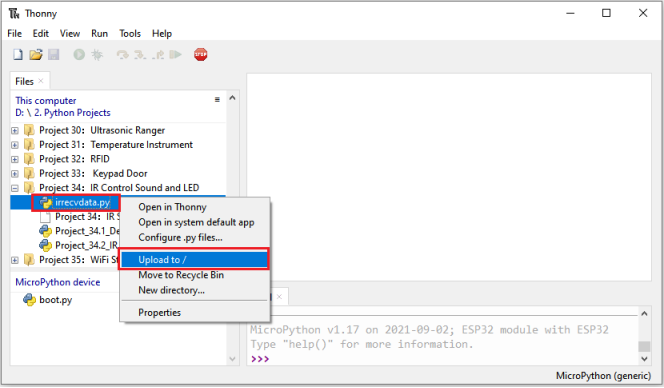Viewport: 664px width, 388px height.
Task: Click the This computer link
Action: [x=46, y=101]
